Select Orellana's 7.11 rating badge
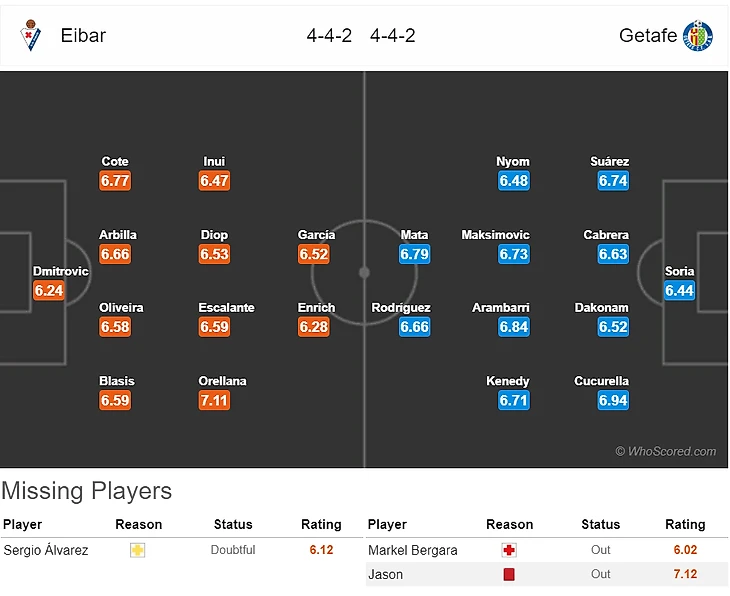Viewport: 730px width, 596px height. 214,400
